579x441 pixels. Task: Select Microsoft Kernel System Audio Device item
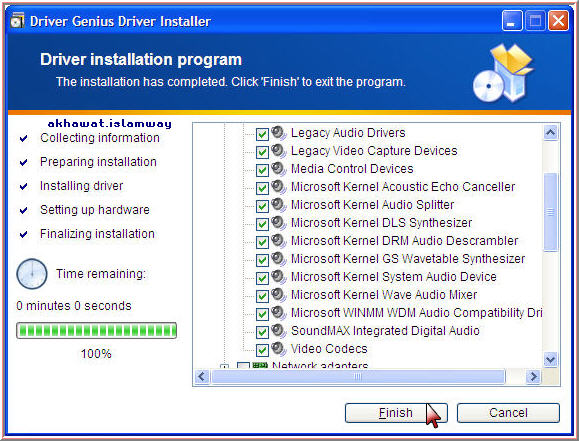pos(394,277)
